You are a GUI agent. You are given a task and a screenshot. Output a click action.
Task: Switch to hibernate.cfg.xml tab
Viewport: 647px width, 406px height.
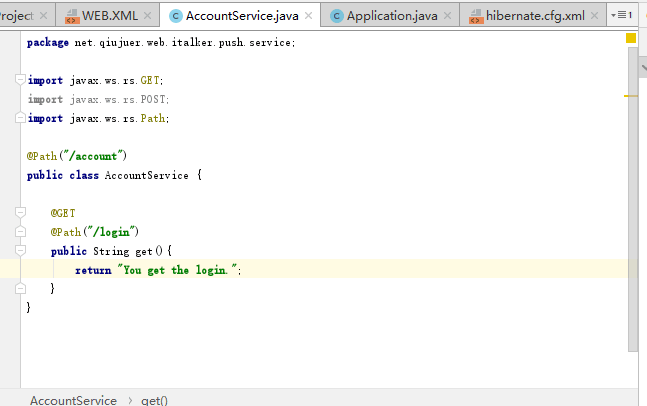(533, 16)
